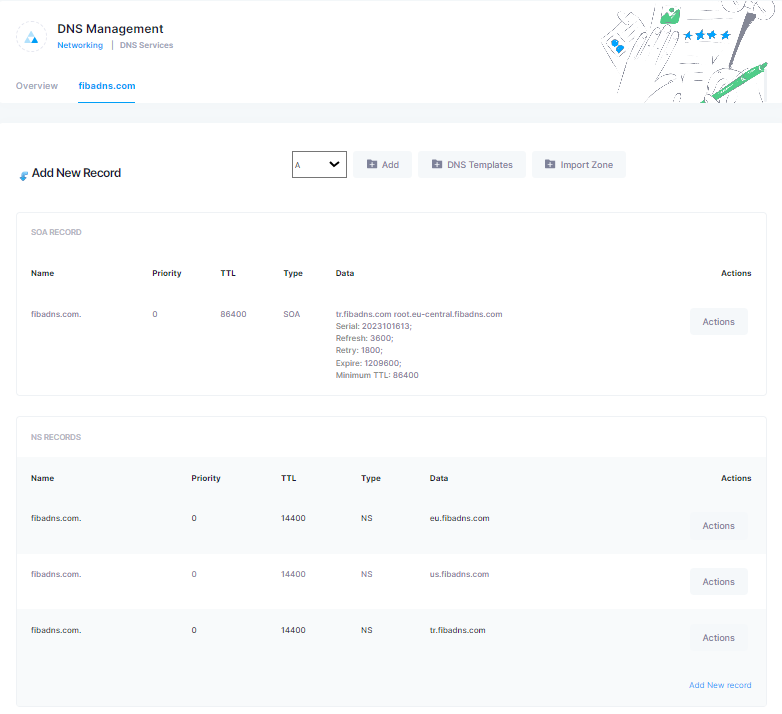Click the folder icon in Import Zone button
Image resolution: width=782 pixels, height=714 pixels.
[x=550, y=164]
